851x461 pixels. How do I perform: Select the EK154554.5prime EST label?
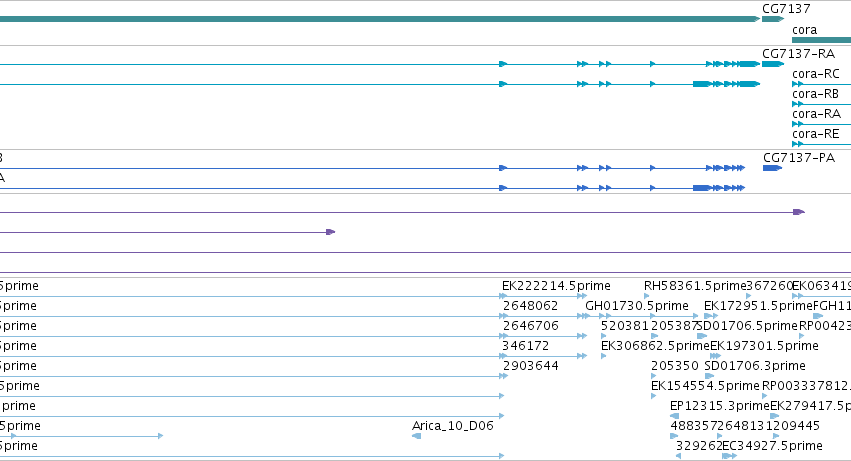coord(705,386)
